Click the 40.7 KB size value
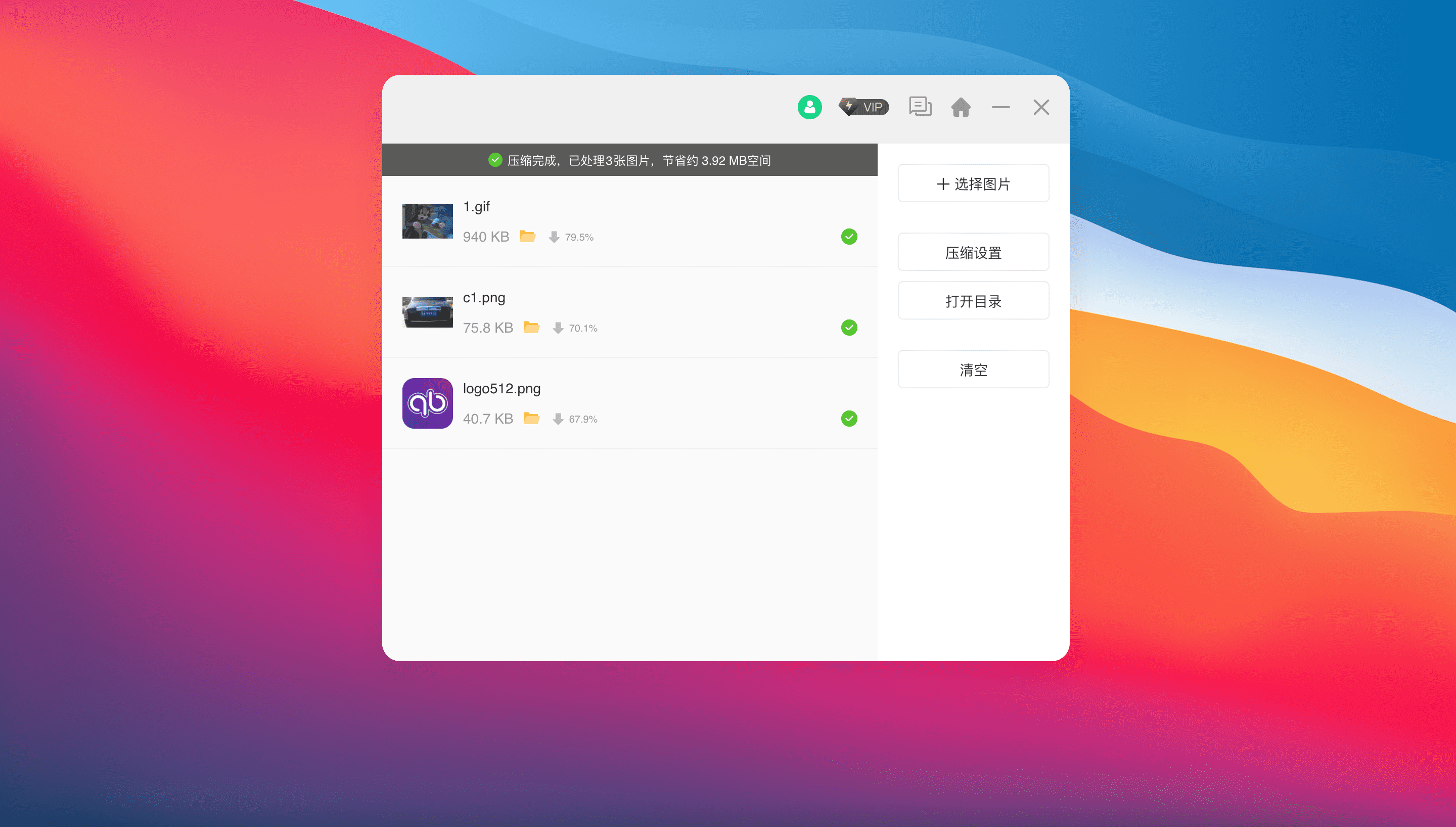Screen dimensions: 1456x827 [x=488, y=419]
